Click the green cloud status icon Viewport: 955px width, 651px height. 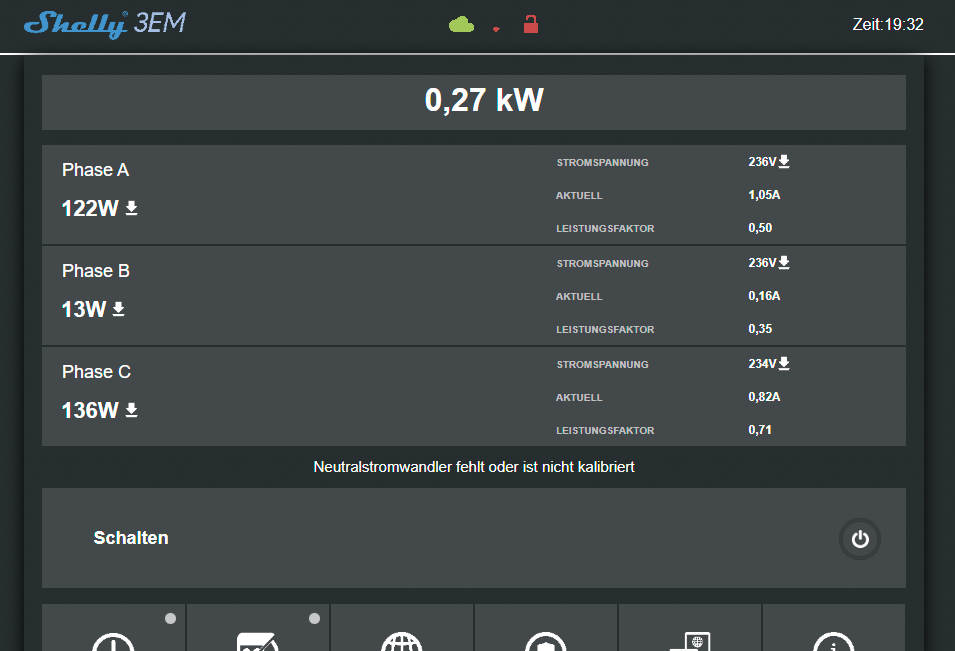[x=461, y=24]
